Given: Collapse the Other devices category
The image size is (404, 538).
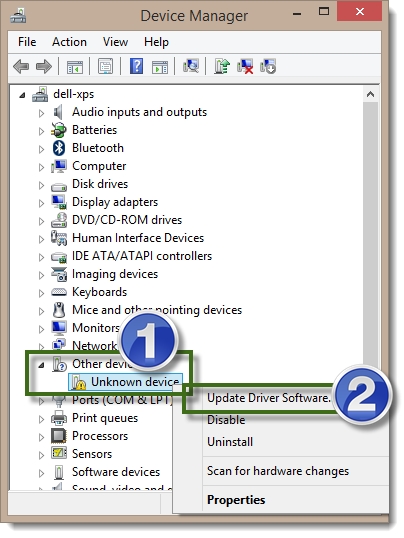Looking at the screenshot, I should (42, 365).
